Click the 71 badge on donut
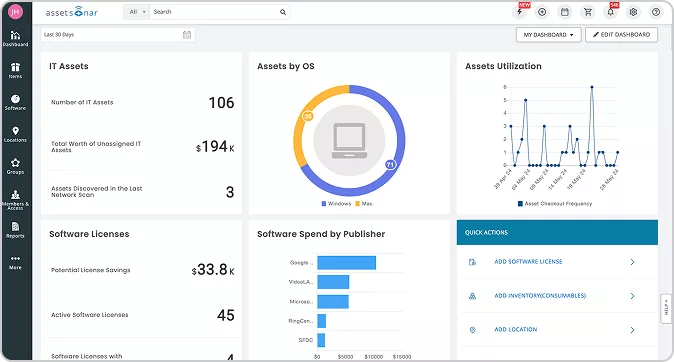The height and width of the screenshot is (362, 674). [x=390, y=165]
